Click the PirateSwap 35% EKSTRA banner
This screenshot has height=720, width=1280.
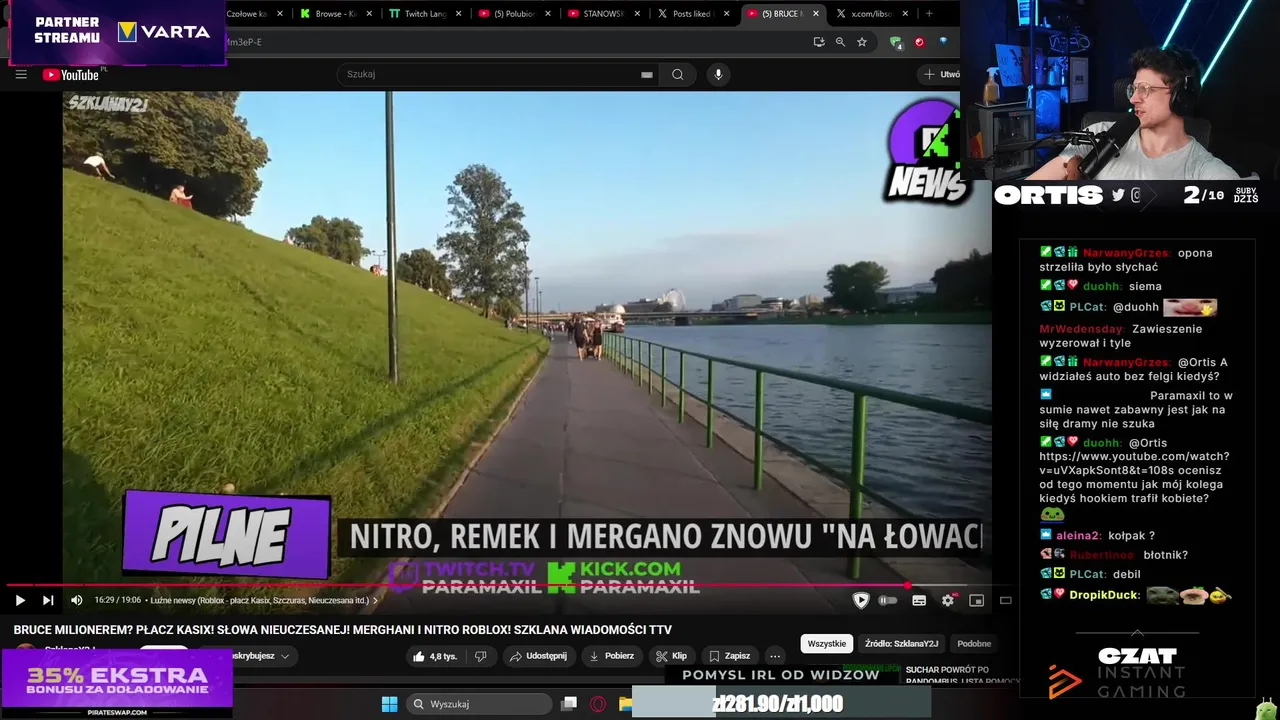(x=117, y=683)
